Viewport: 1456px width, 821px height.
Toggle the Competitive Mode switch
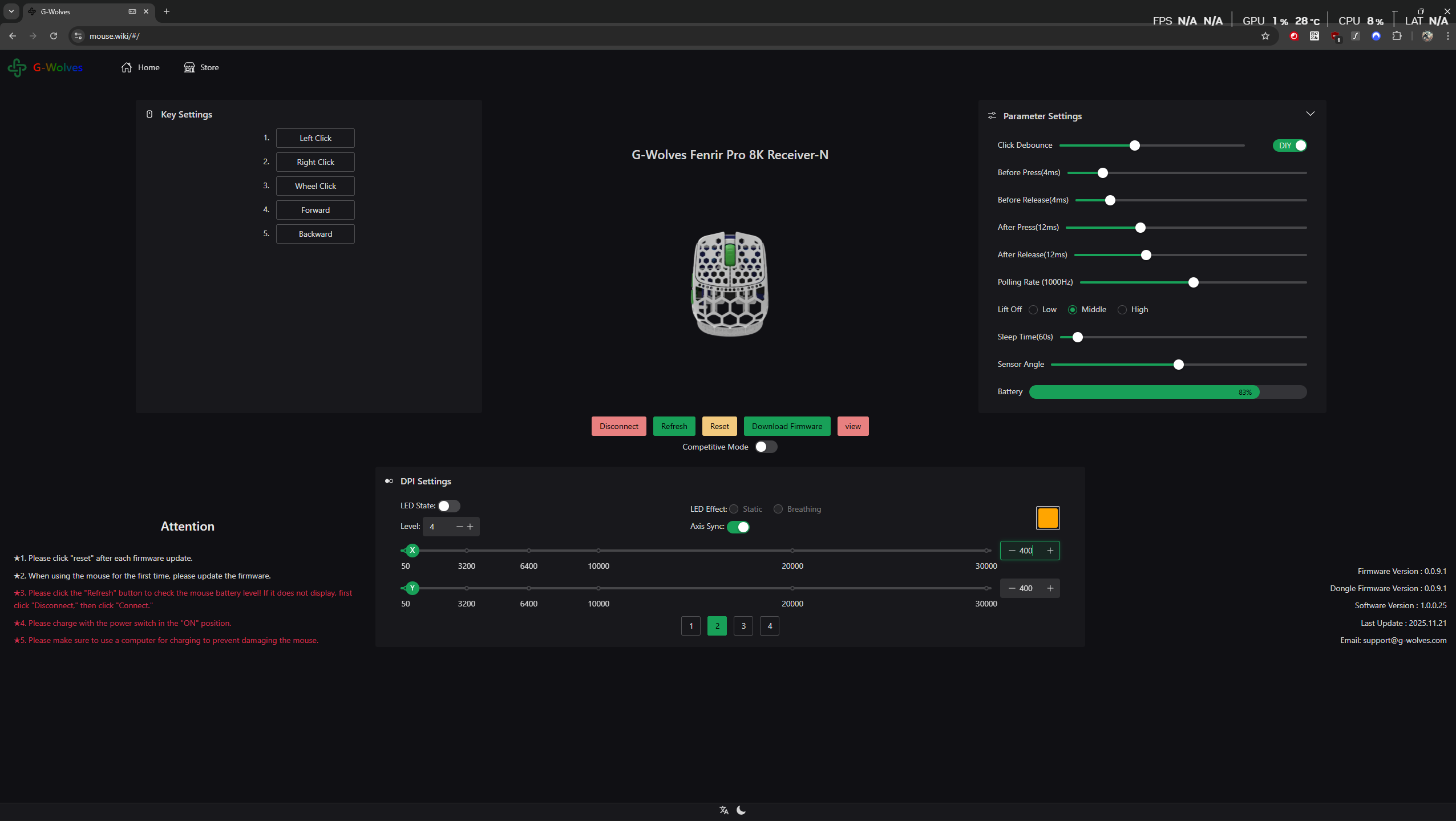tap(766, 447)
